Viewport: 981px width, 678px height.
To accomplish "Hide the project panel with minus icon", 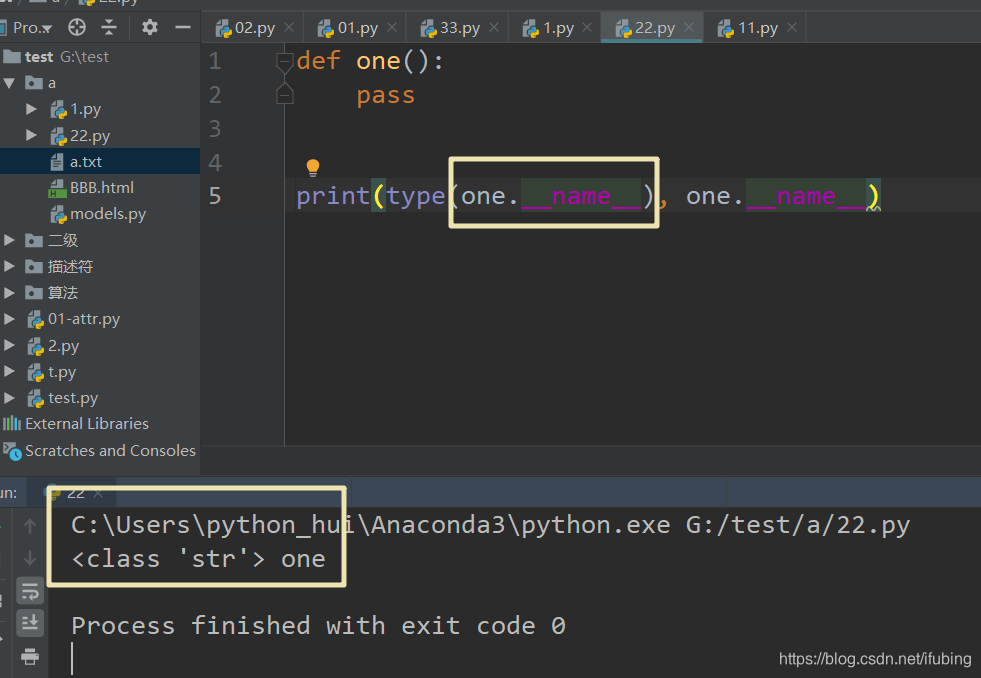I will point(183,27).
